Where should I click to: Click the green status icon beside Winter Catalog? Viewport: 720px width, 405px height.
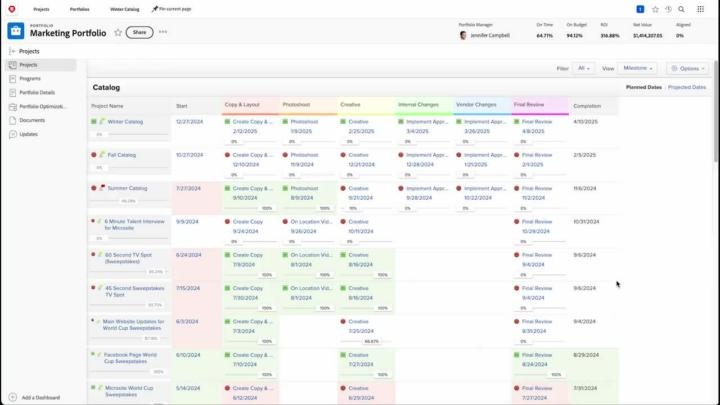[94, 122]
